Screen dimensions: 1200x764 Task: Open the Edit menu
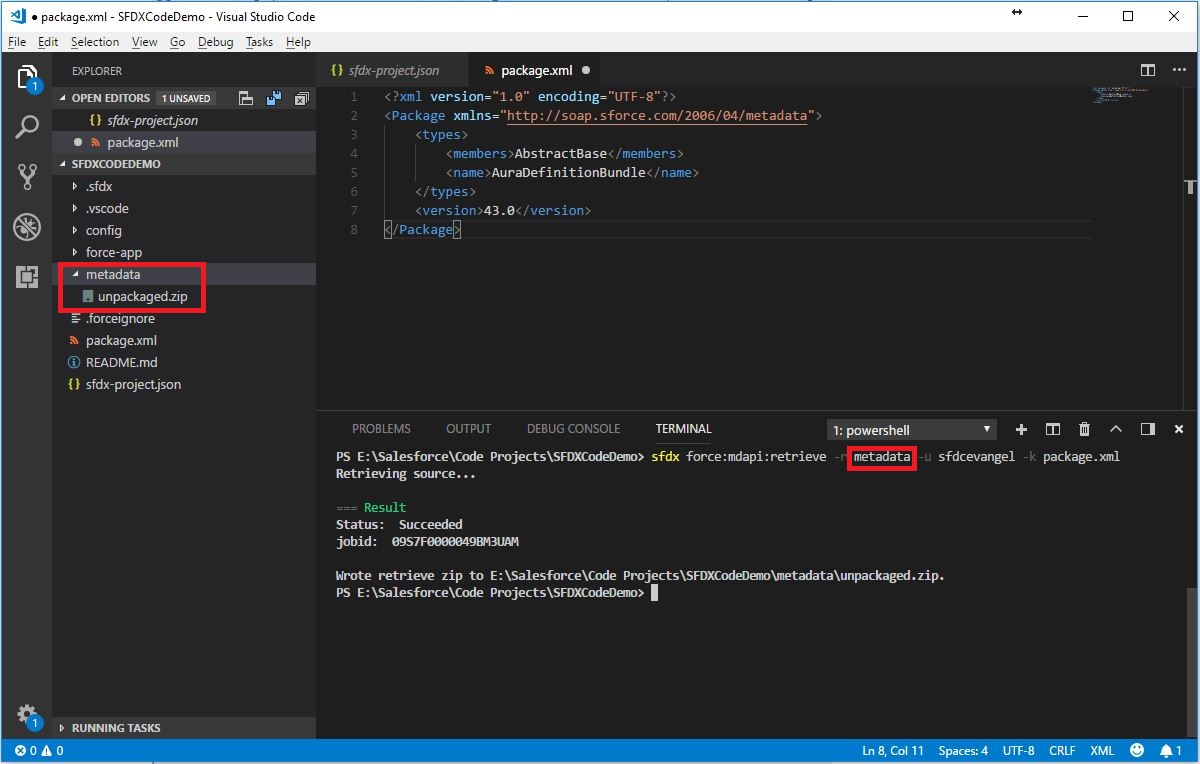[48, 42]
